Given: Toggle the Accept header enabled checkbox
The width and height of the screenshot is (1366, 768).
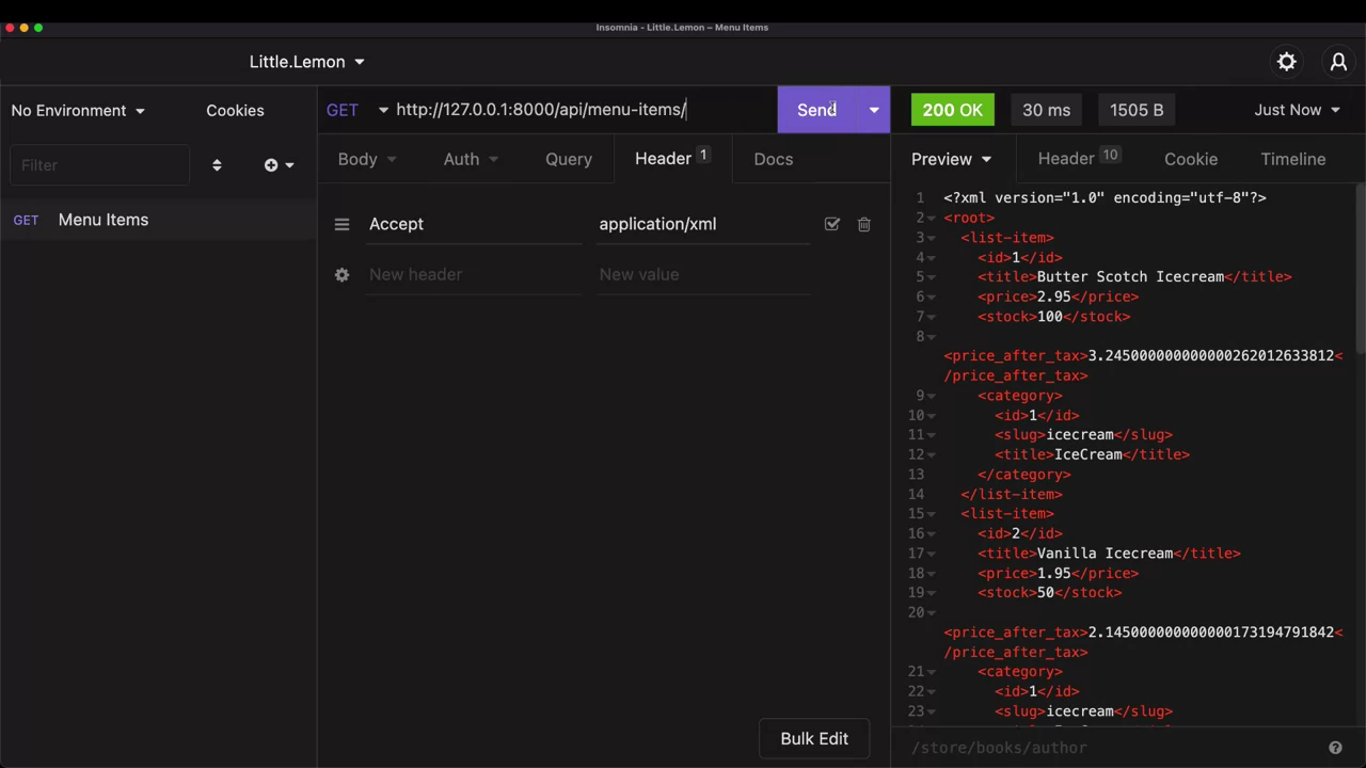Looking at the screenshot, I should point(832,225).
